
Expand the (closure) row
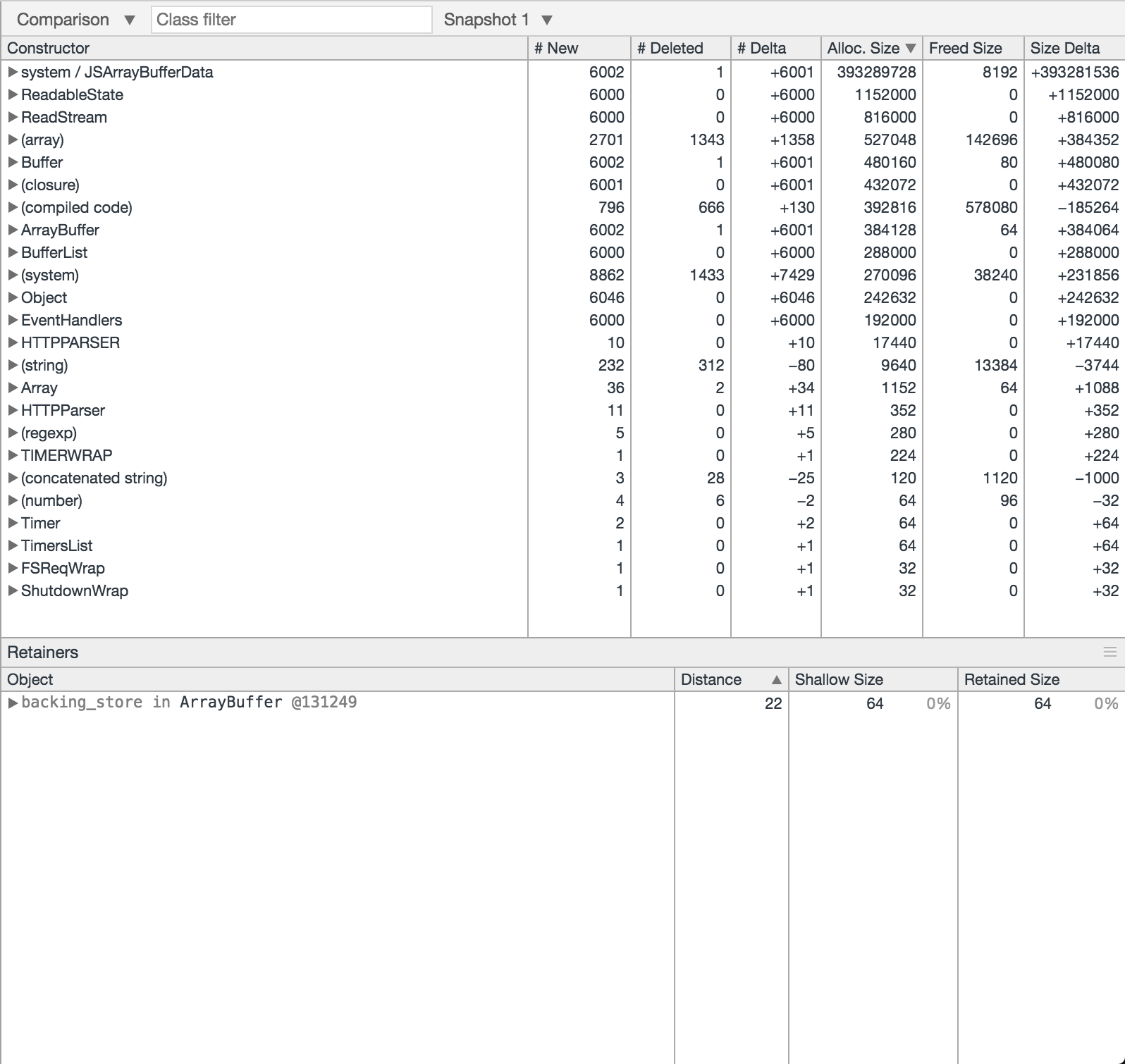coord(13,185)
